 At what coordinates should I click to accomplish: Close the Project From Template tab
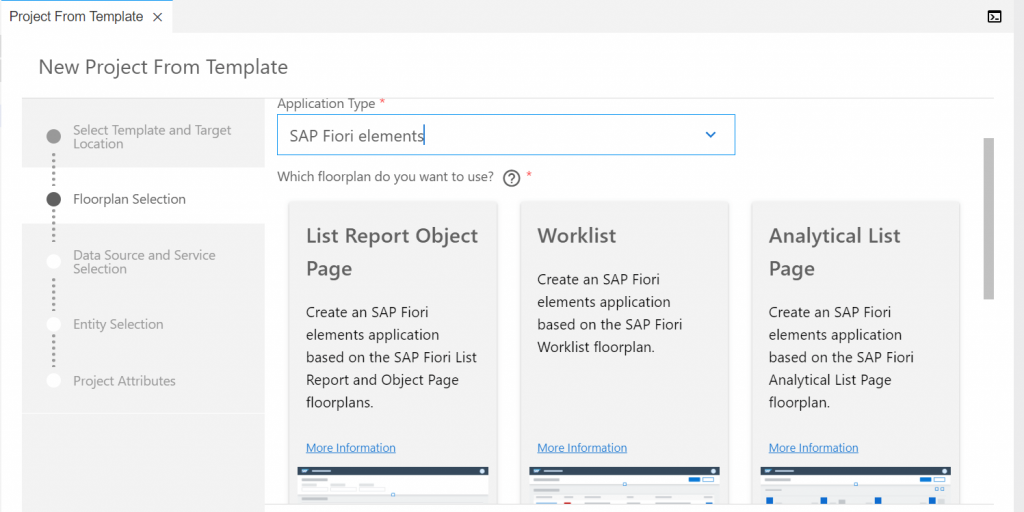coord(157,18)
